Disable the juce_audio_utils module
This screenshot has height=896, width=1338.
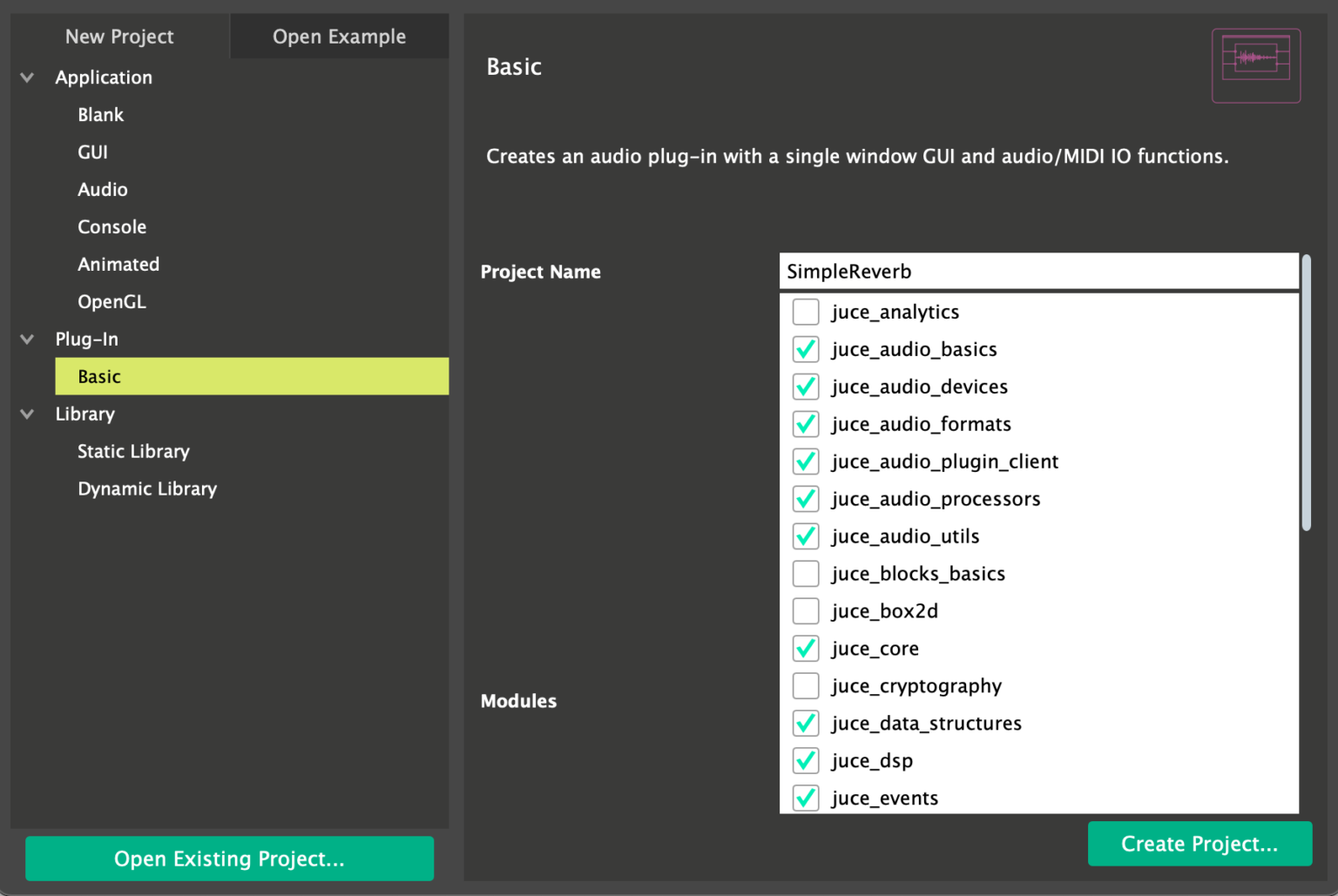pos(806,536)
